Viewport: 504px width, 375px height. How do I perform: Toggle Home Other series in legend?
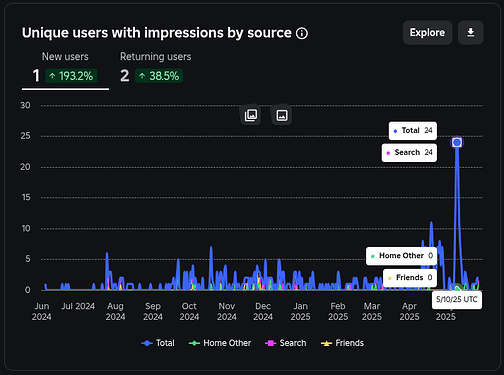(220, 343)
